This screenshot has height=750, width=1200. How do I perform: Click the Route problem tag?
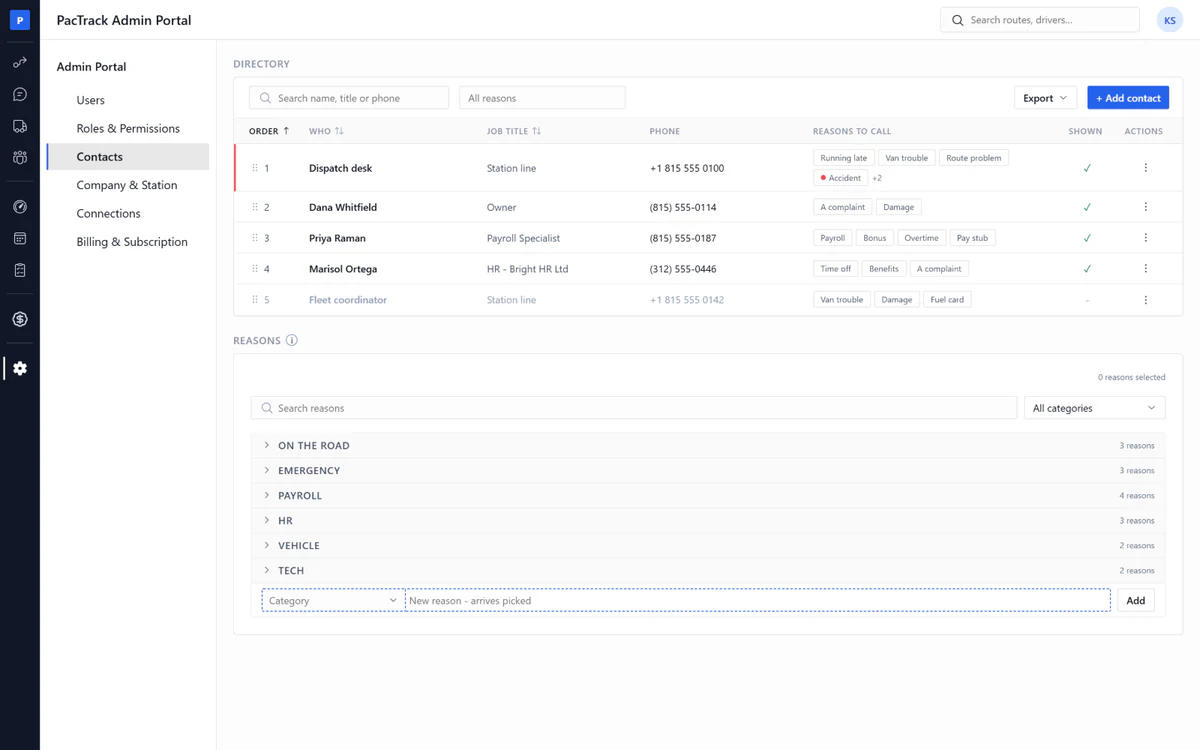coord(974,158)
